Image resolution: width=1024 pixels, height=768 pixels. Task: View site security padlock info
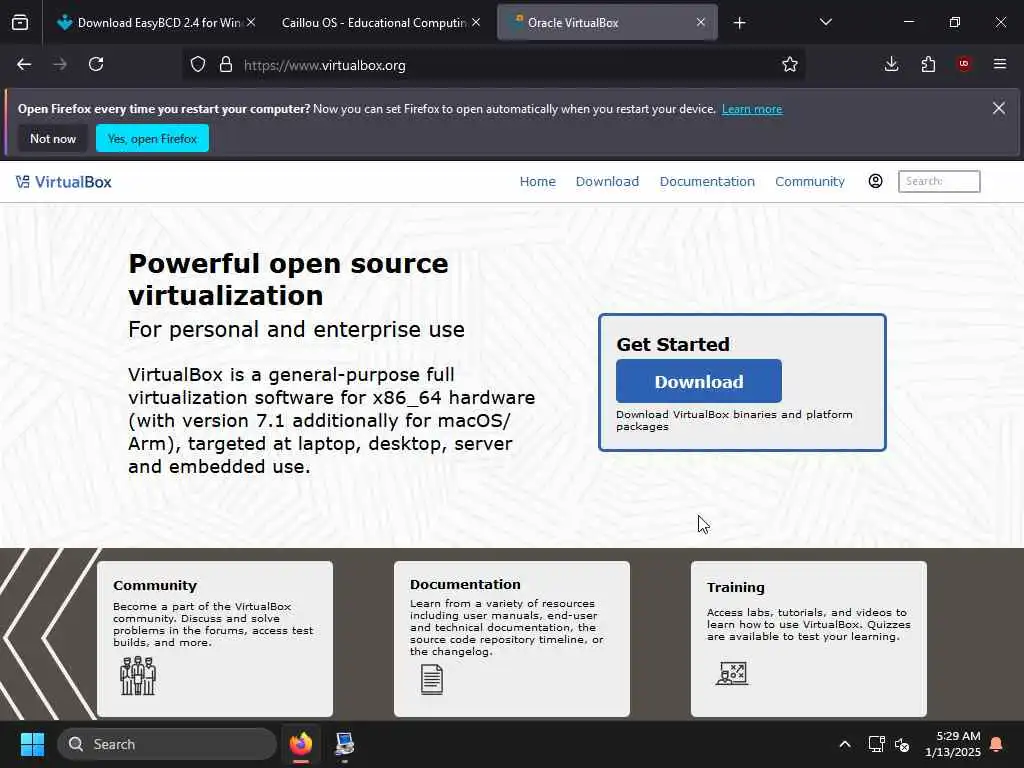coord(226,65)
